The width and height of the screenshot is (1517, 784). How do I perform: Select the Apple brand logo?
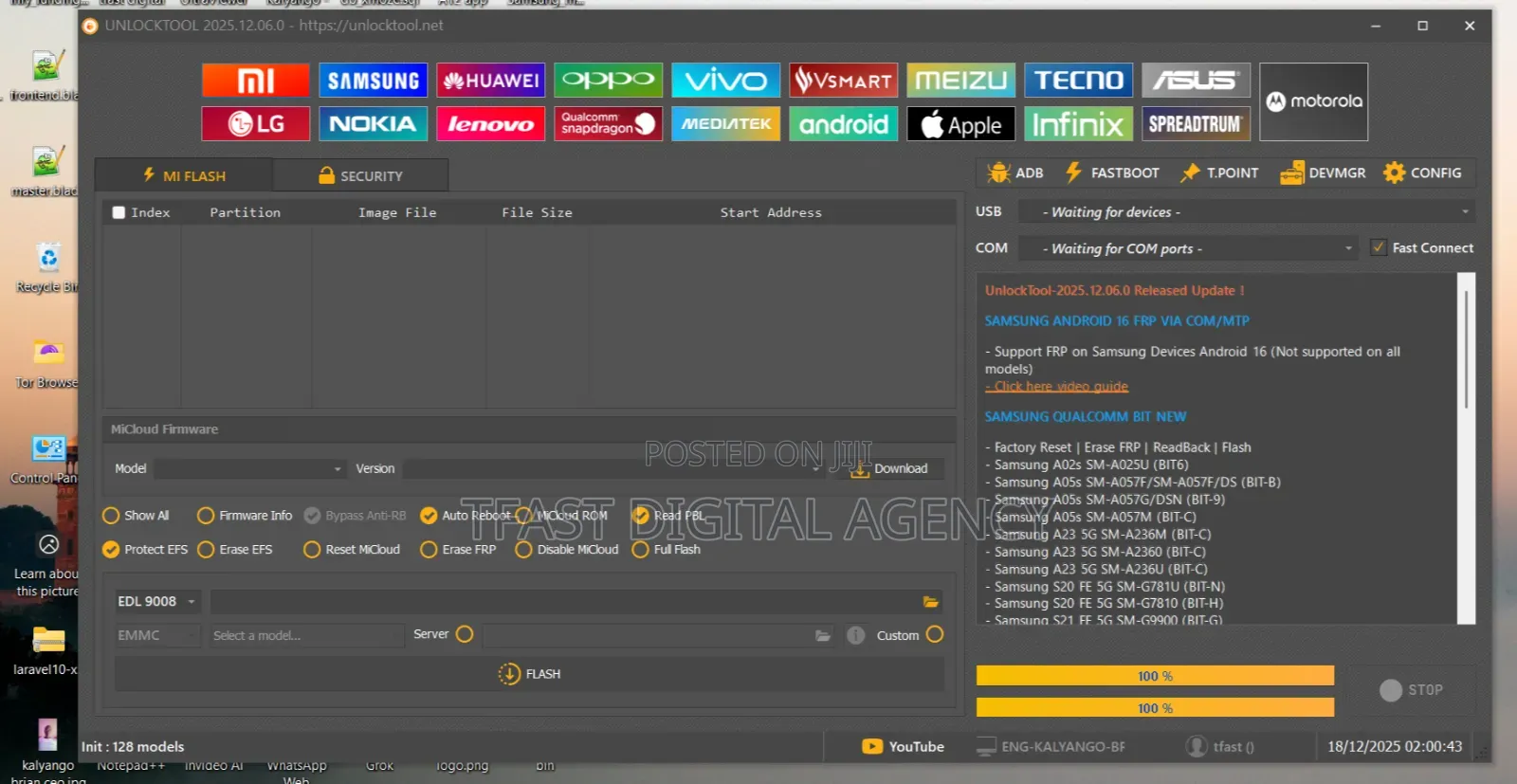click(x=961, y=123)
